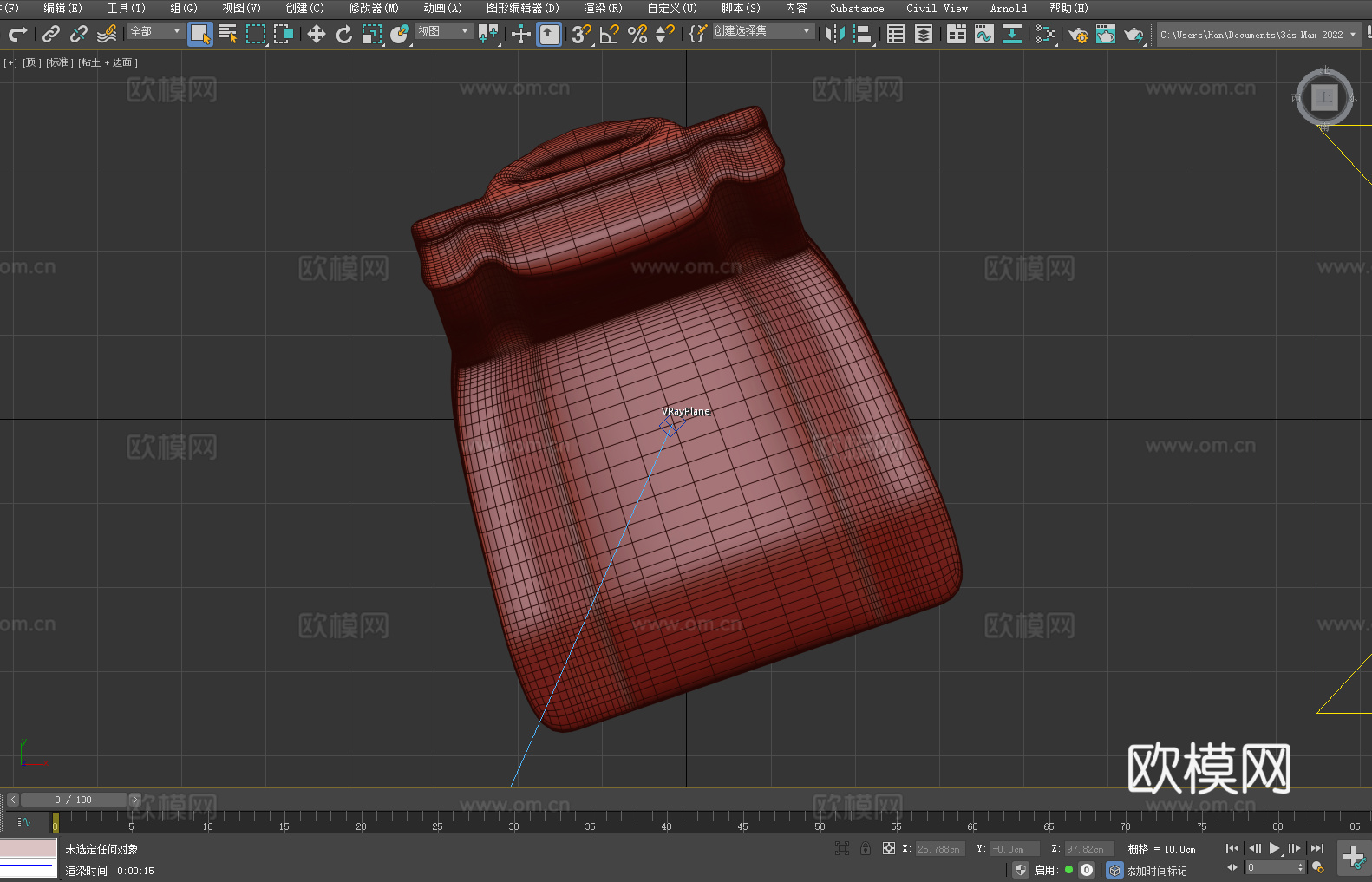Open the 帮助(H) menu

(1068, 8)
